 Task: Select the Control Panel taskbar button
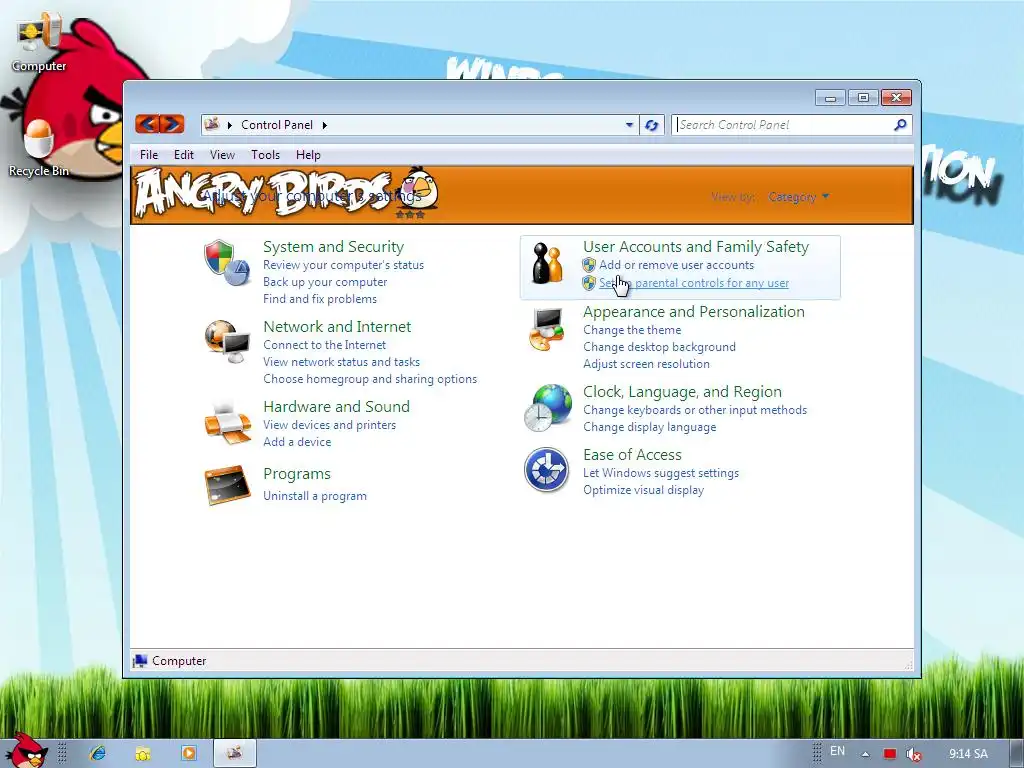(235, 753)
